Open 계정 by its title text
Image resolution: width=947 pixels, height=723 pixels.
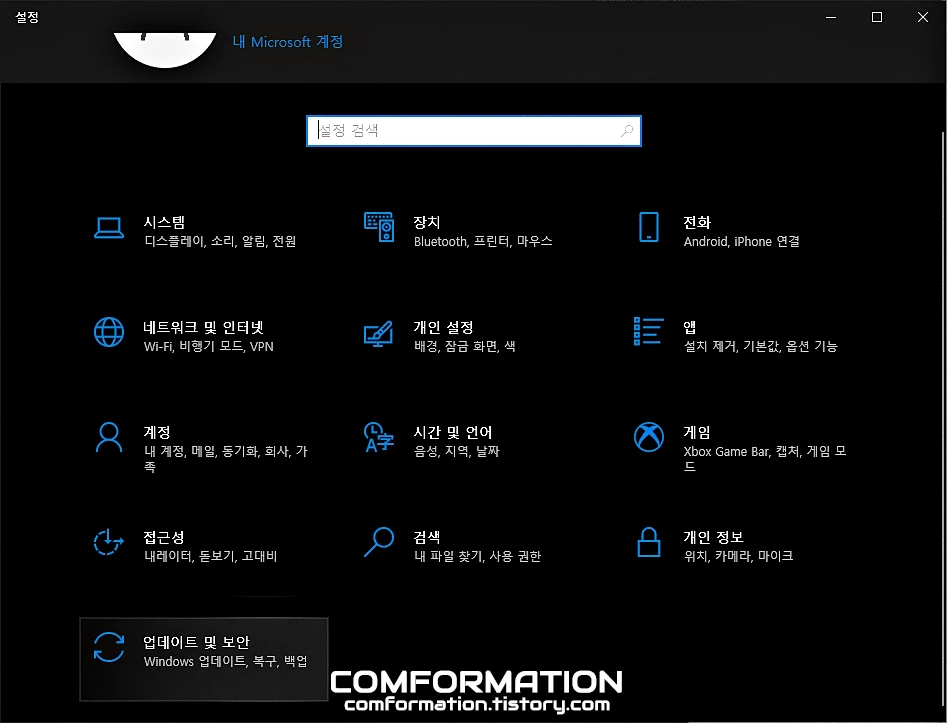157,432
